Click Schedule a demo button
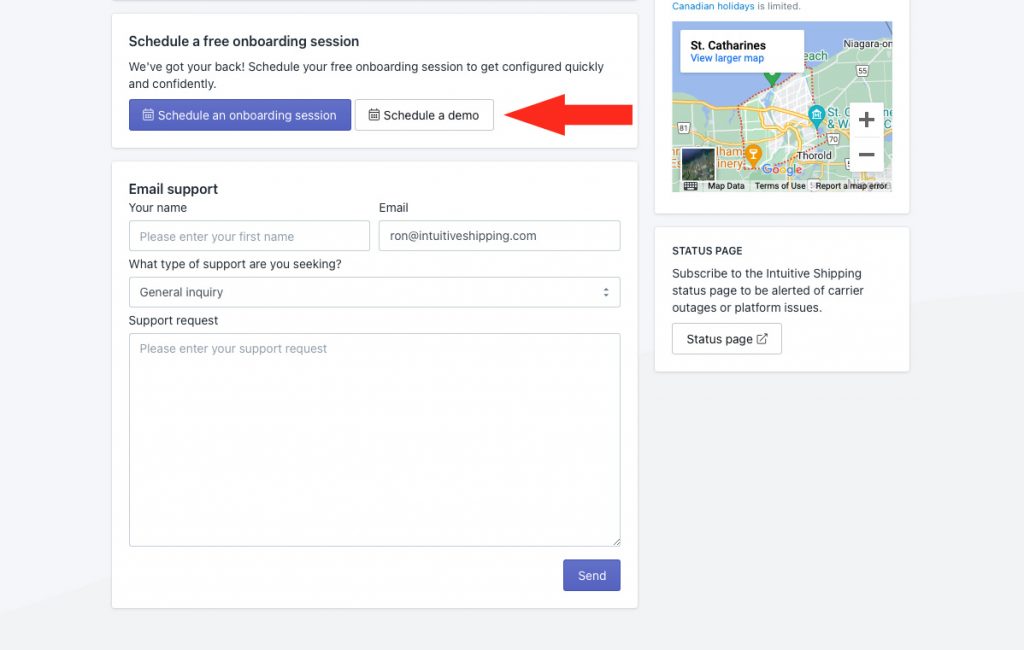This screenshot has width=1024, height=650. pyautogui.click(x=424, y=115)
